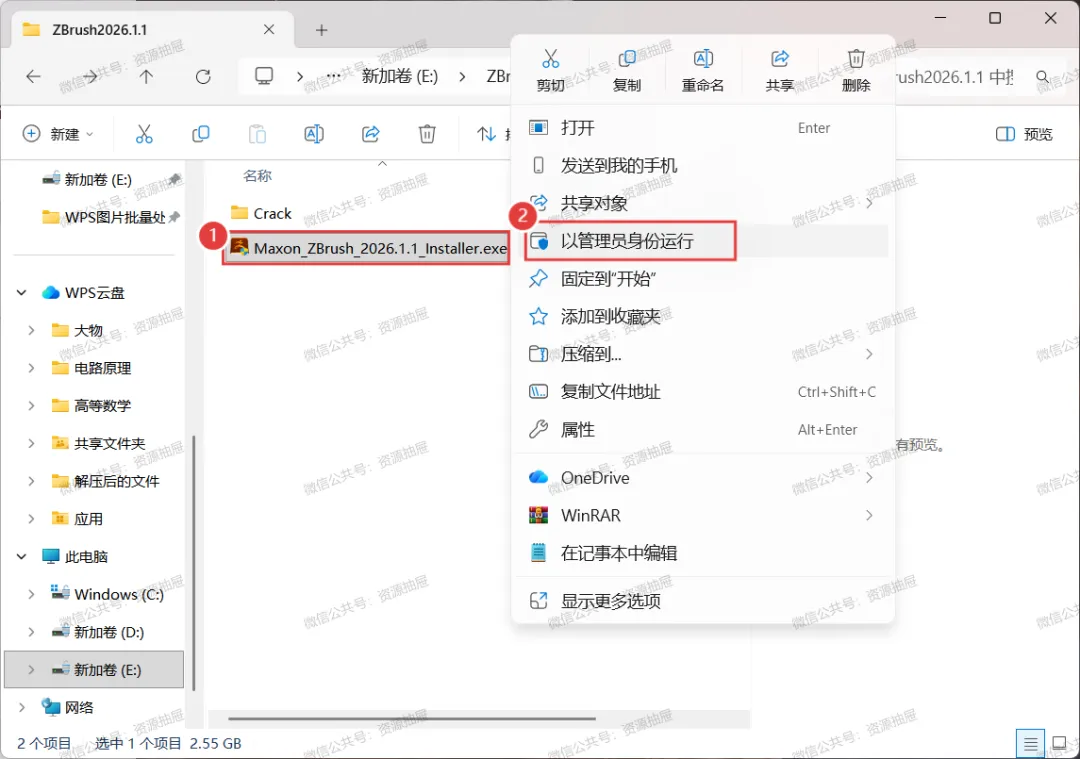
Task: Click the Sort arrows icon in toolbar
Action: pos(487,134)
